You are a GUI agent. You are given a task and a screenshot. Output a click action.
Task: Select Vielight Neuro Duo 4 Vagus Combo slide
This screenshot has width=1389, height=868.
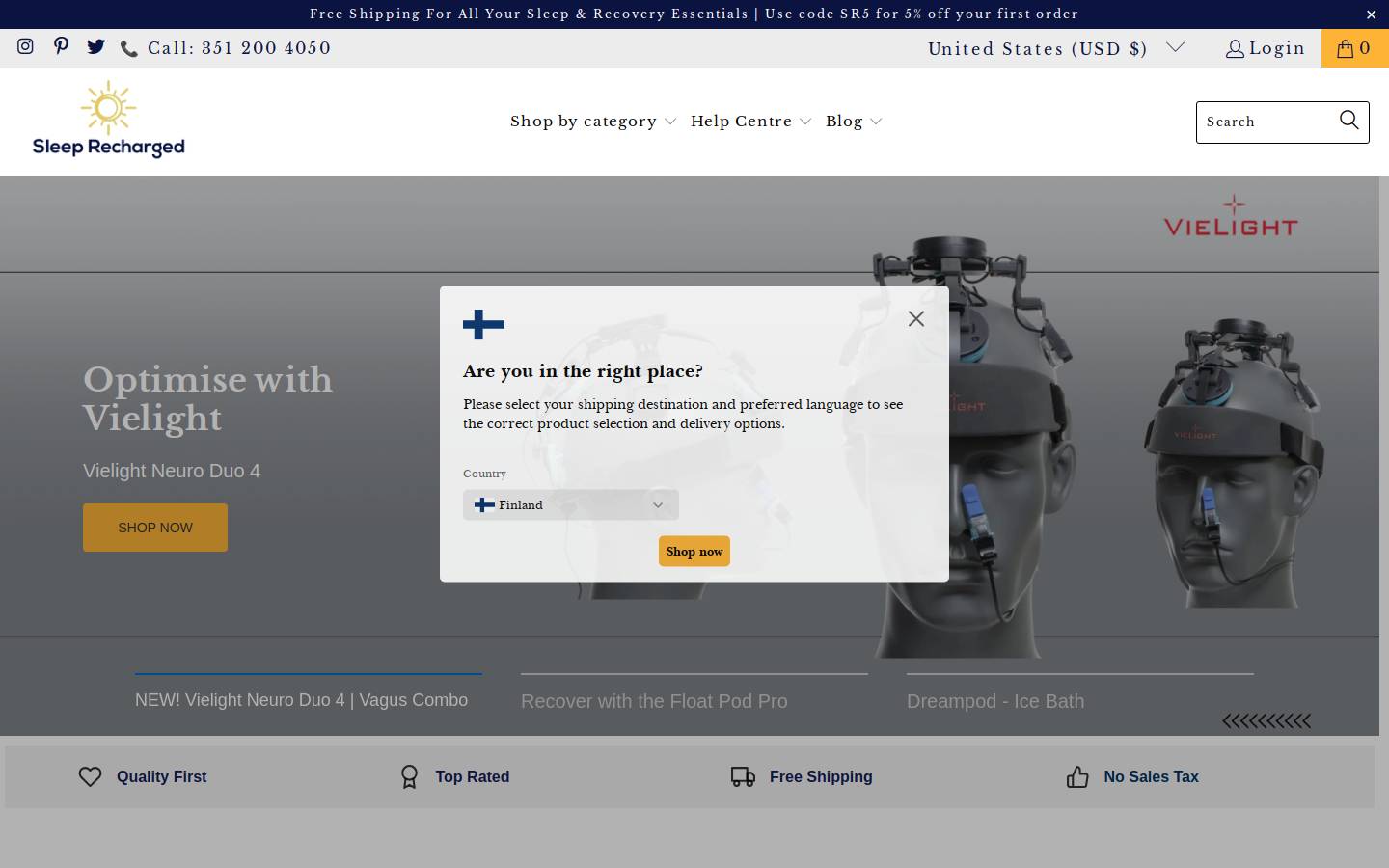click(309, 693)
